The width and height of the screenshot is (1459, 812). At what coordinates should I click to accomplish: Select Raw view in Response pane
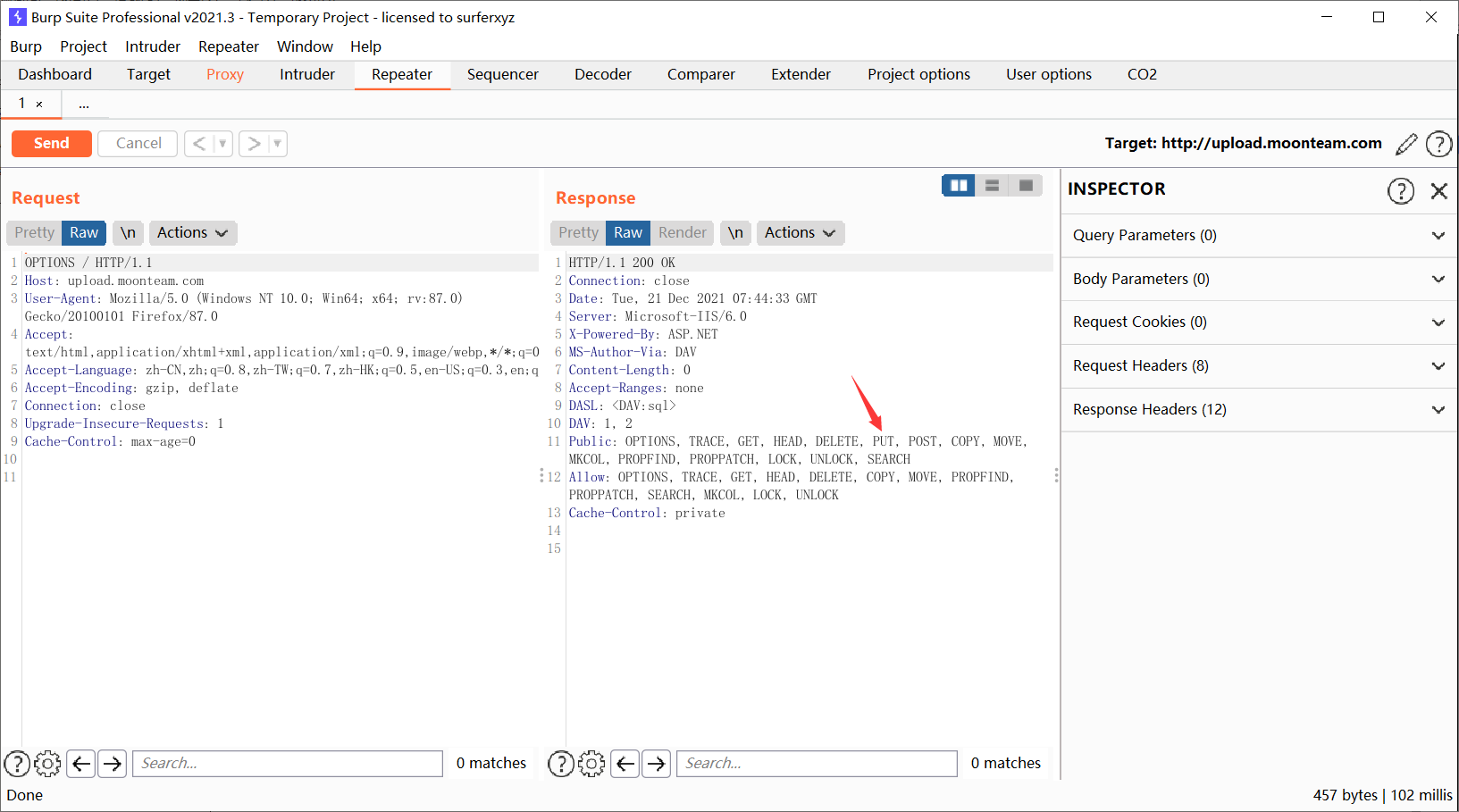(x=628, y=232)
